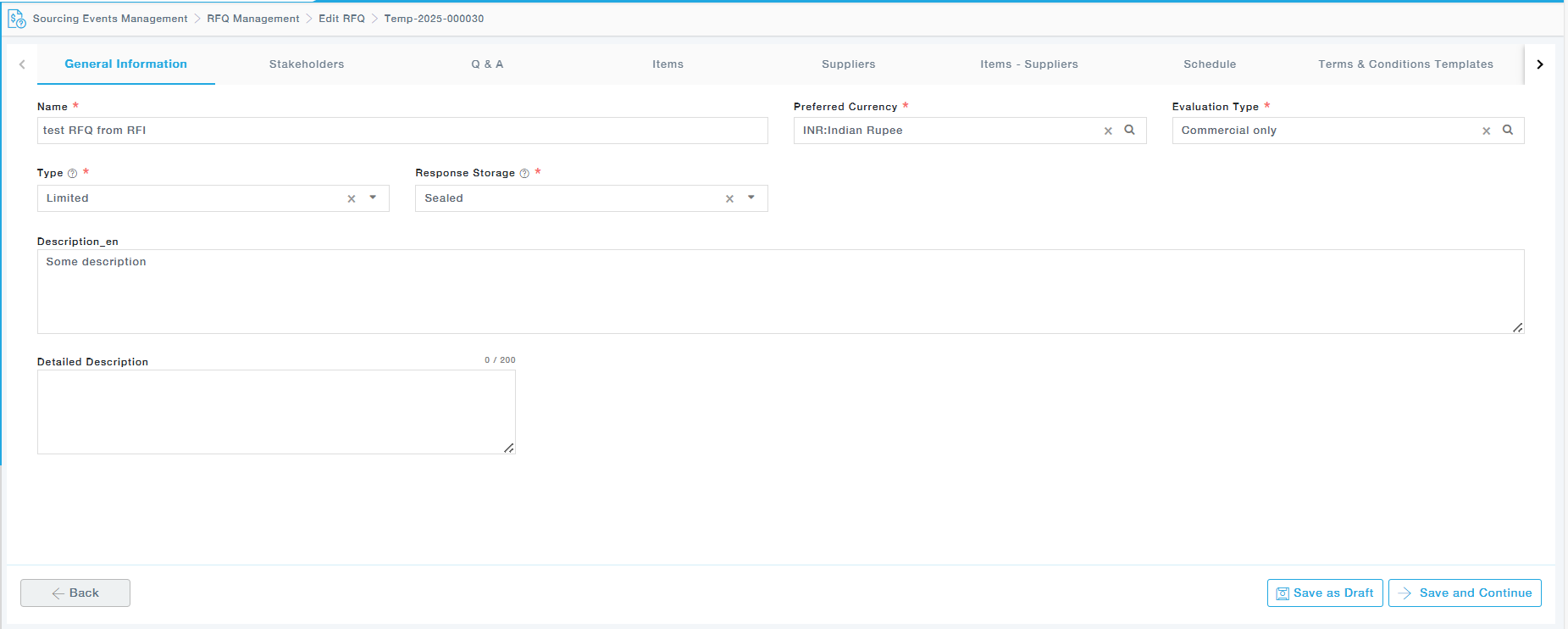Click the Response Storage help icon
This screenshot has width=1568, height=629.
pos(524,174)
